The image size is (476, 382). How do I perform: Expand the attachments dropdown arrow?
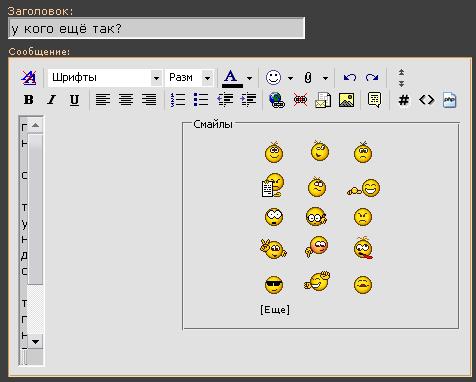click(325, 78)
